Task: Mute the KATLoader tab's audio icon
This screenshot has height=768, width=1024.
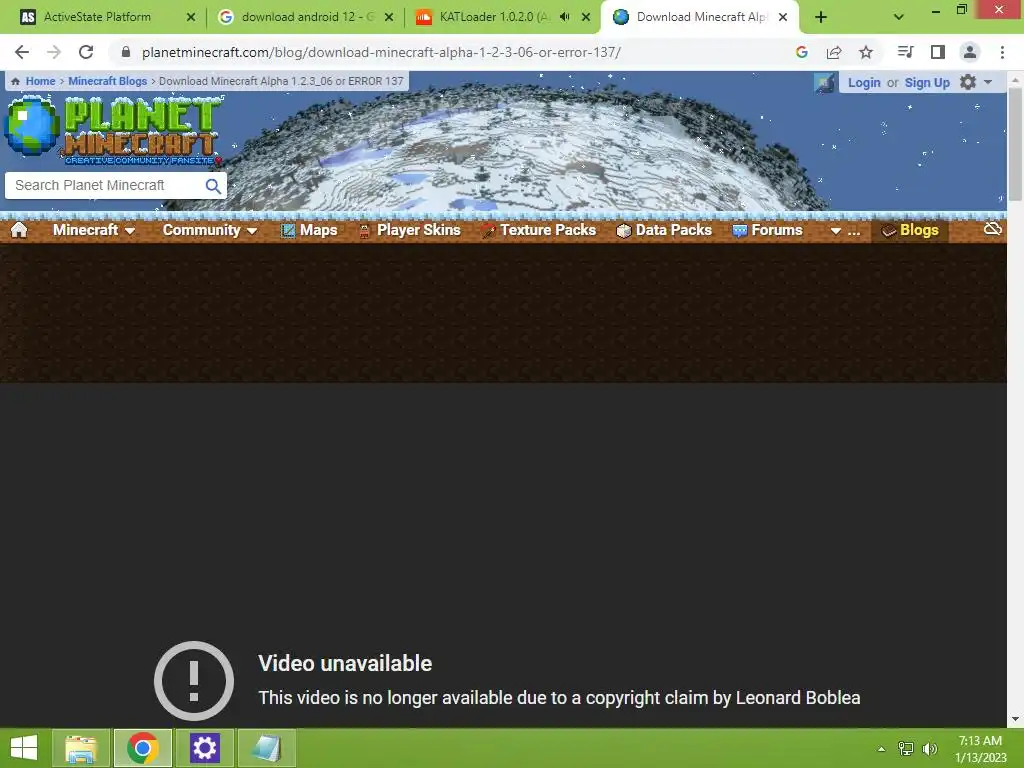Action: [x=565, y=17]
